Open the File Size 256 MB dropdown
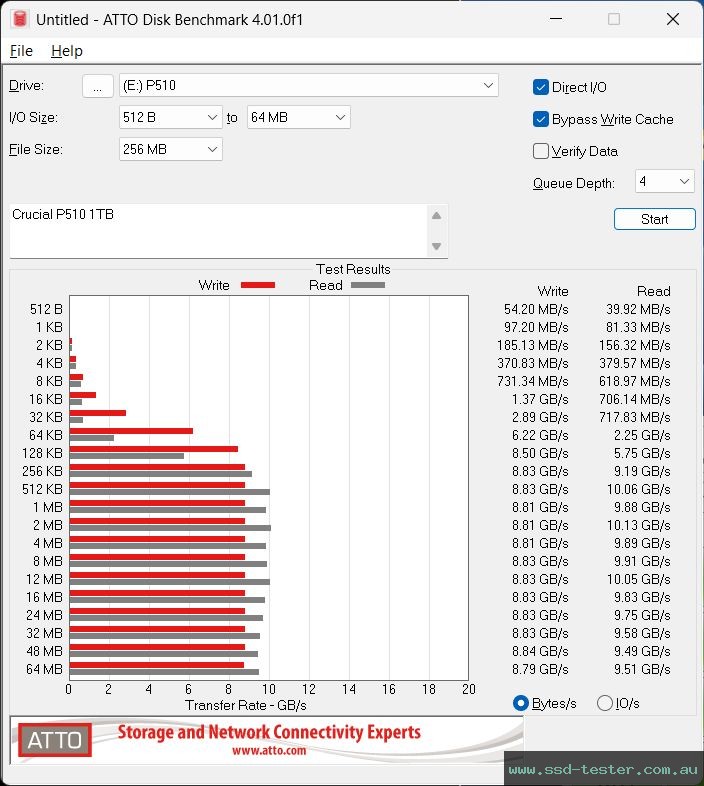Screen dimensions: 704x786 (x=170, y=149)
